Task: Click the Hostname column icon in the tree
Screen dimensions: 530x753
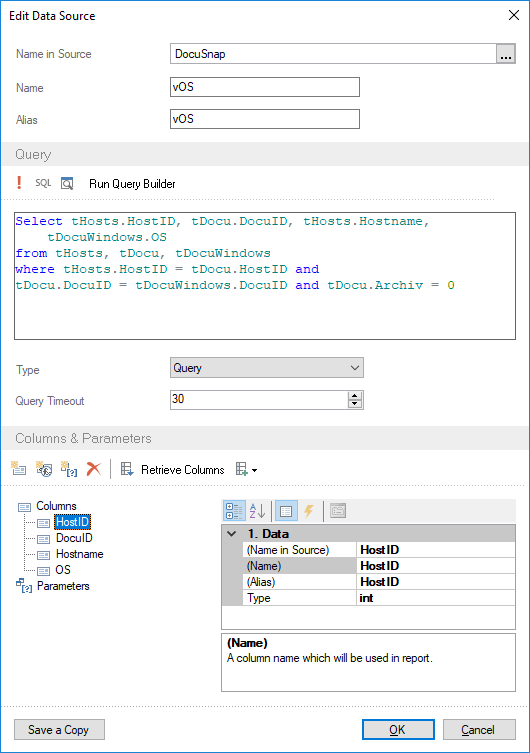Action: coord(44,555)
